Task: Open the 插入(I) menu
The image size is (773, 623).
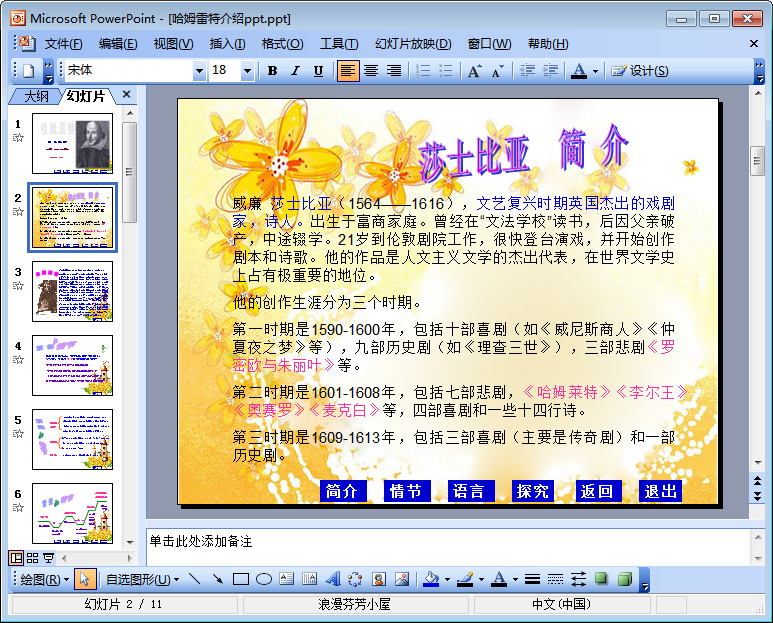Action: [x=227, y=44]
